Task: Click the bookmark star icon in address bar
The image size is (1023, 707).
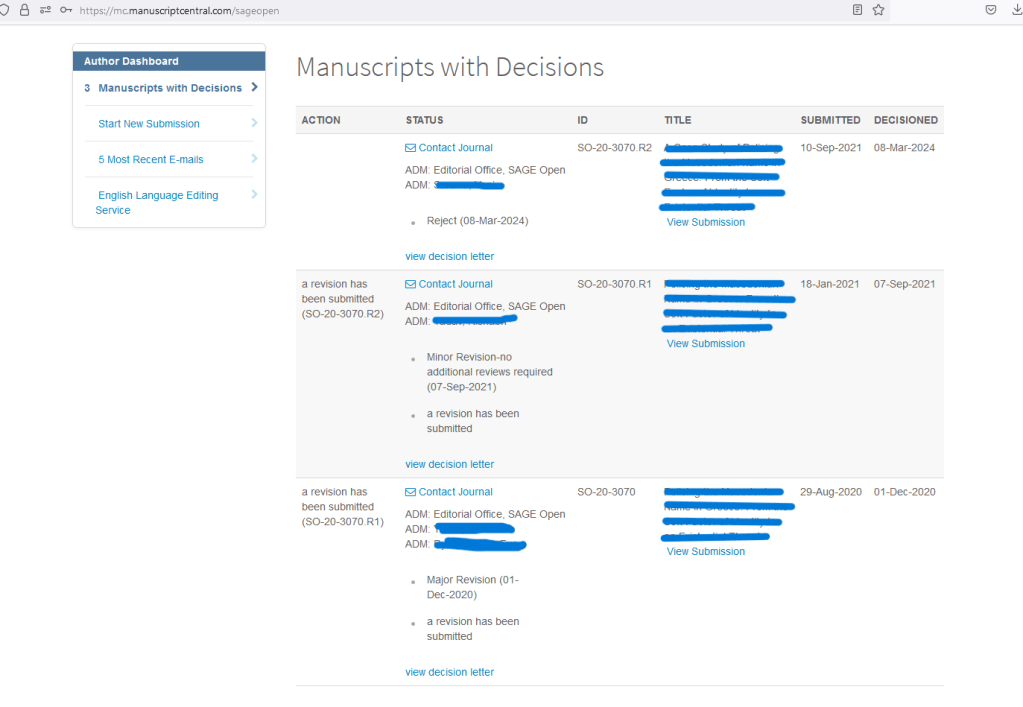Action: coord(878,10)
